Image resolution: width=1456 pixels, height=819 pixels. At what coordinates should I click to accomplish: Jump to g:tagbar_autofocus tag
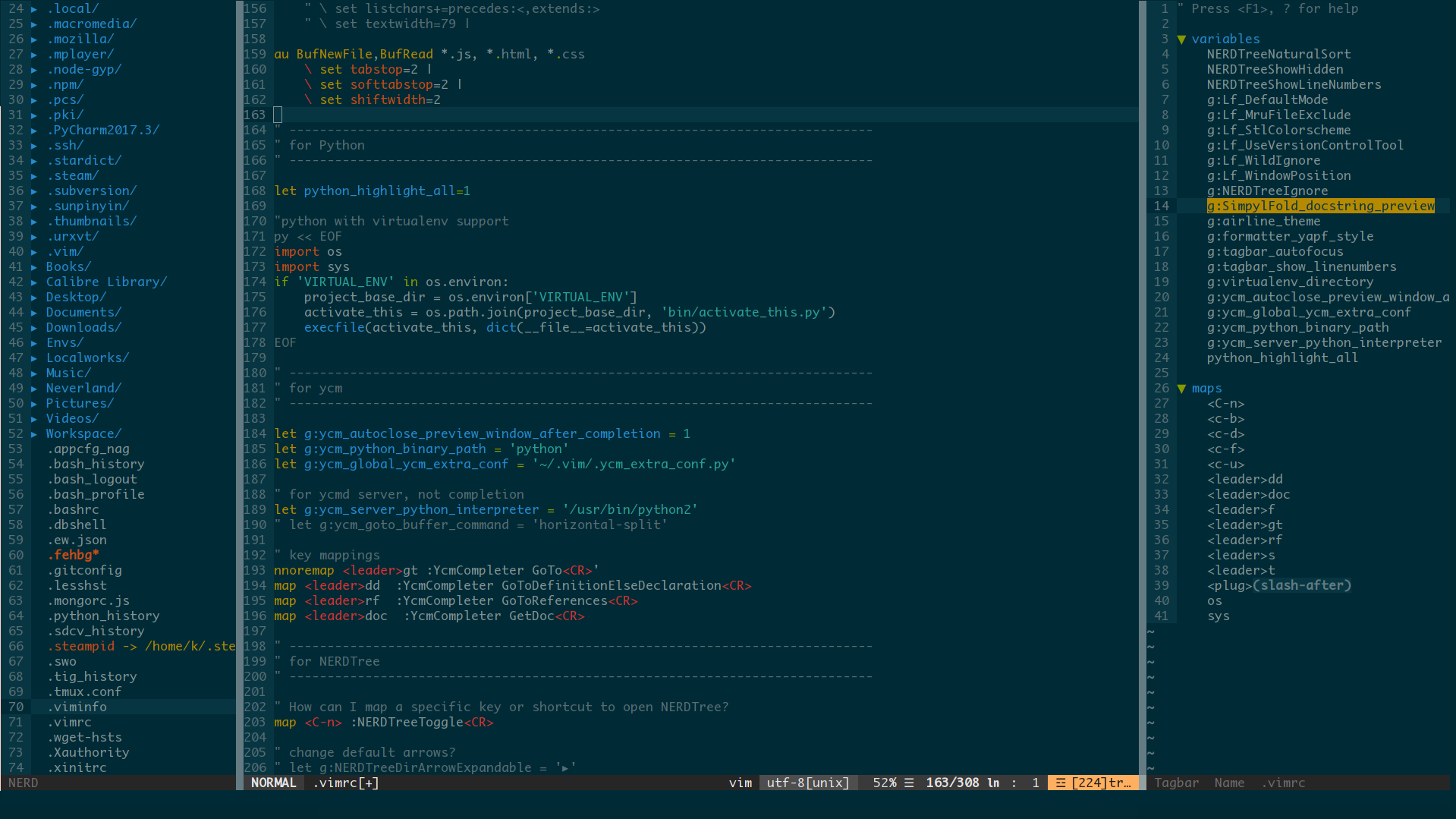click(1275, 251)
